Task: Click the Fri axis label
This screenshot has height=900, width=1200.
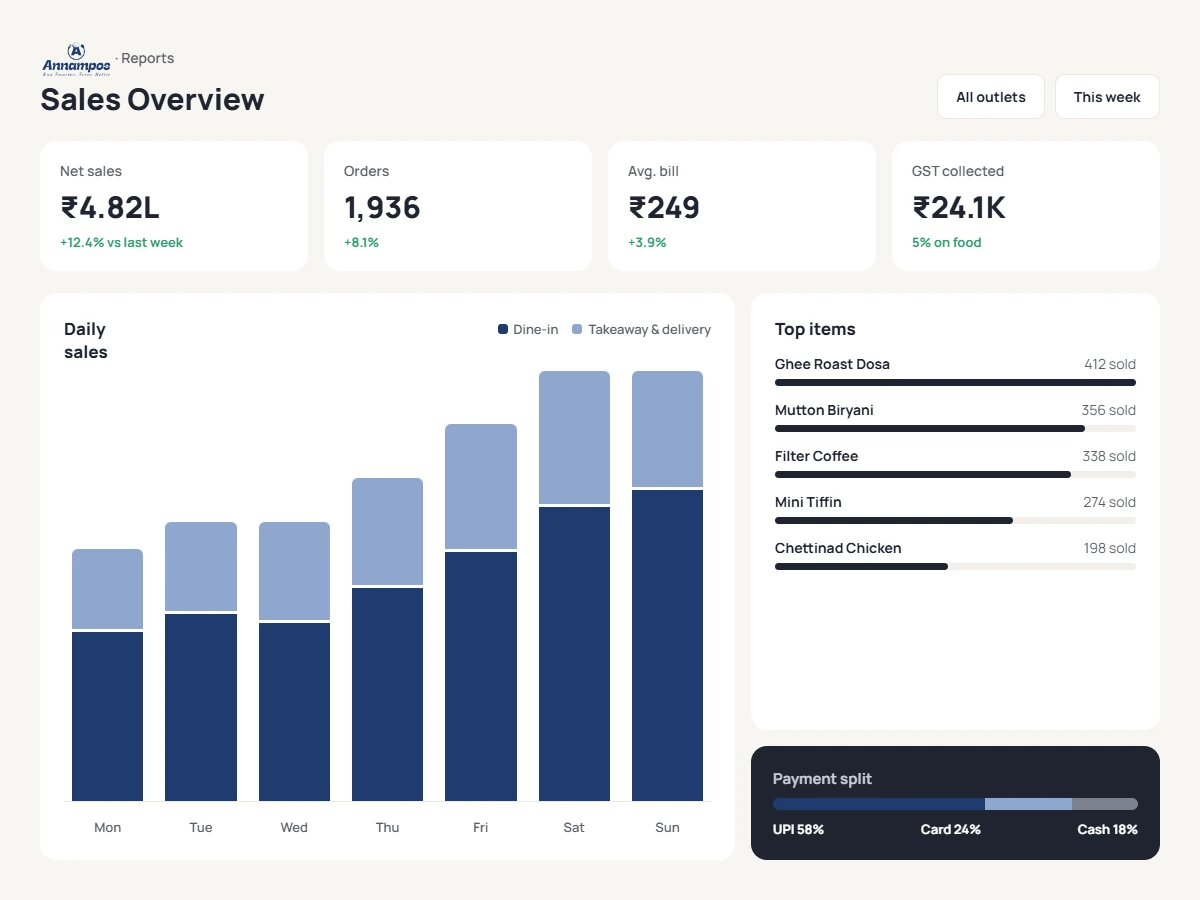Action: click(481, 827)
